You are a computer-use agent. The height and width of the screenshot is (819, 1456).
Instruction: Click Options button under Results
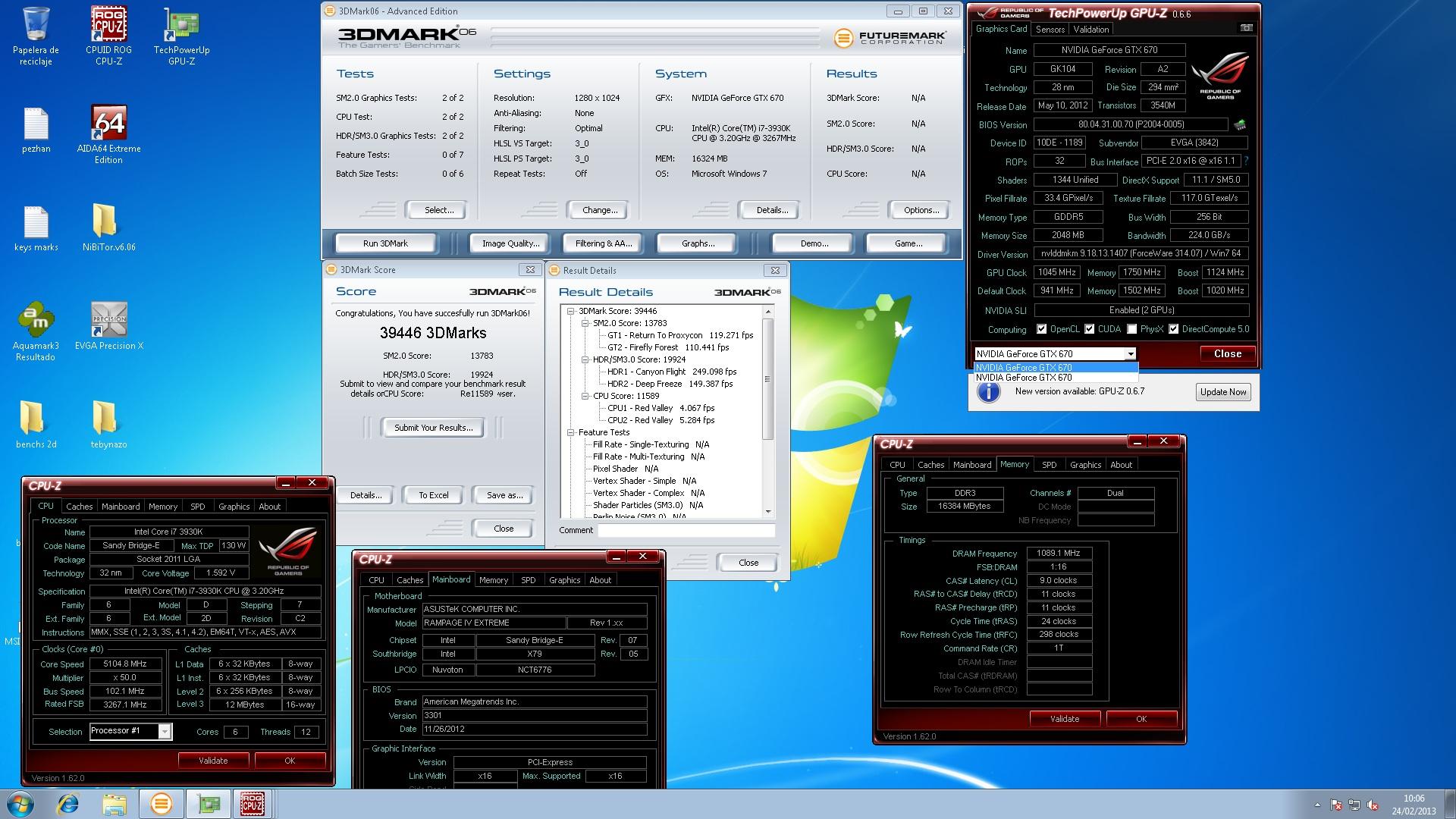click(921, 210)
